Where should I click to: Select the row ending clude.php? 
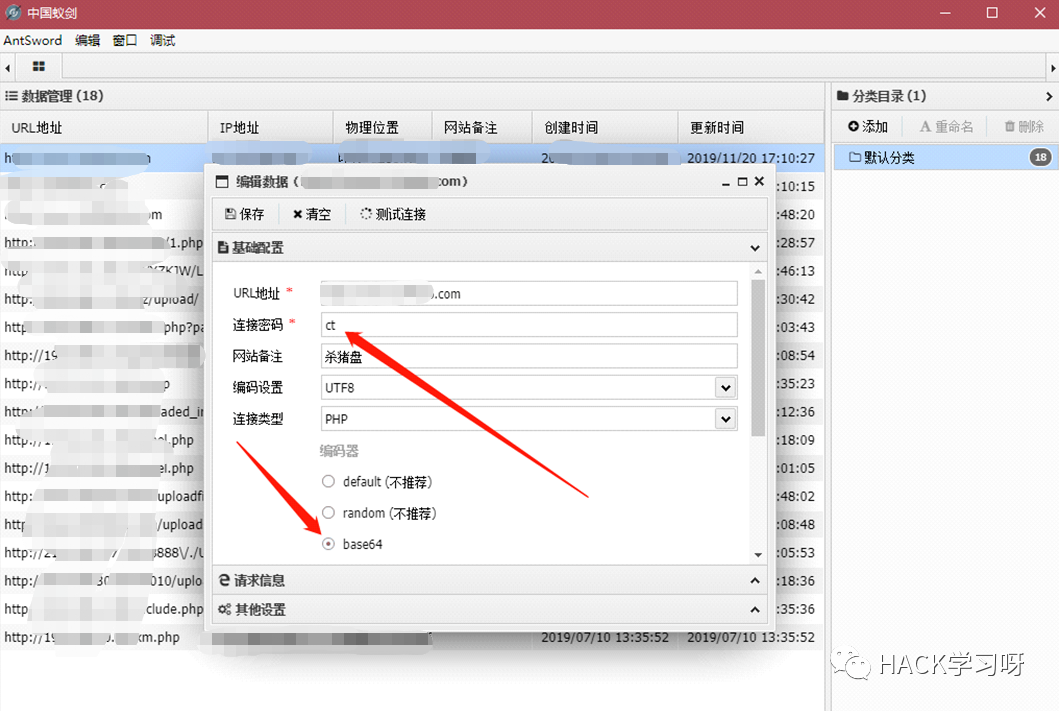(x=103, y=609)
